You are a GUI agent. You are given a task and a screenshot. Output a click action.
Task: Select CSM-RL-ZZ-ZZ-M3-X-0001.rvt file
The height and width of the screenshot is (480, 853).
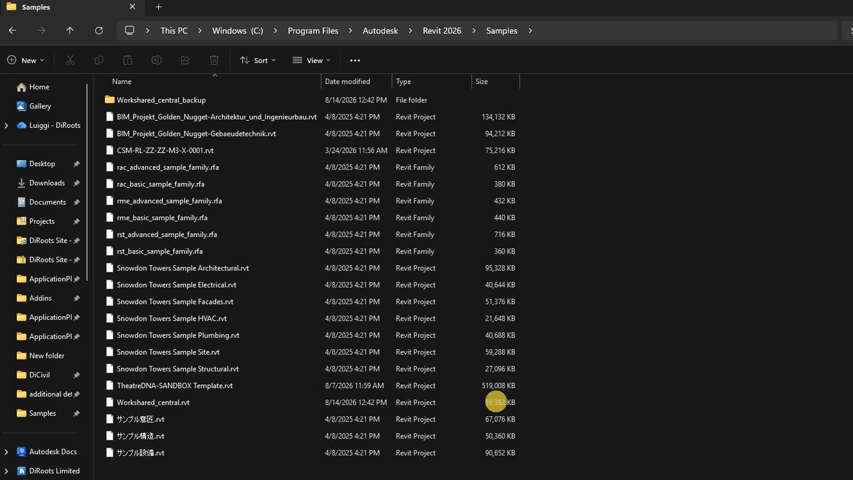pyautogui.click(x=165, y=150)
